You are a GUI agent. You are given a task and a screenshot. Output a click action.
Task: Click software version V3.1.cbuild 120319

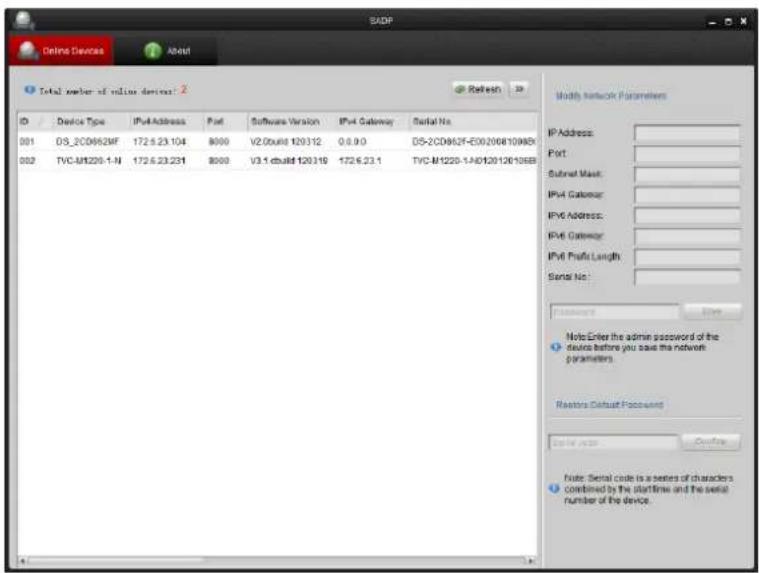[289, 161]
